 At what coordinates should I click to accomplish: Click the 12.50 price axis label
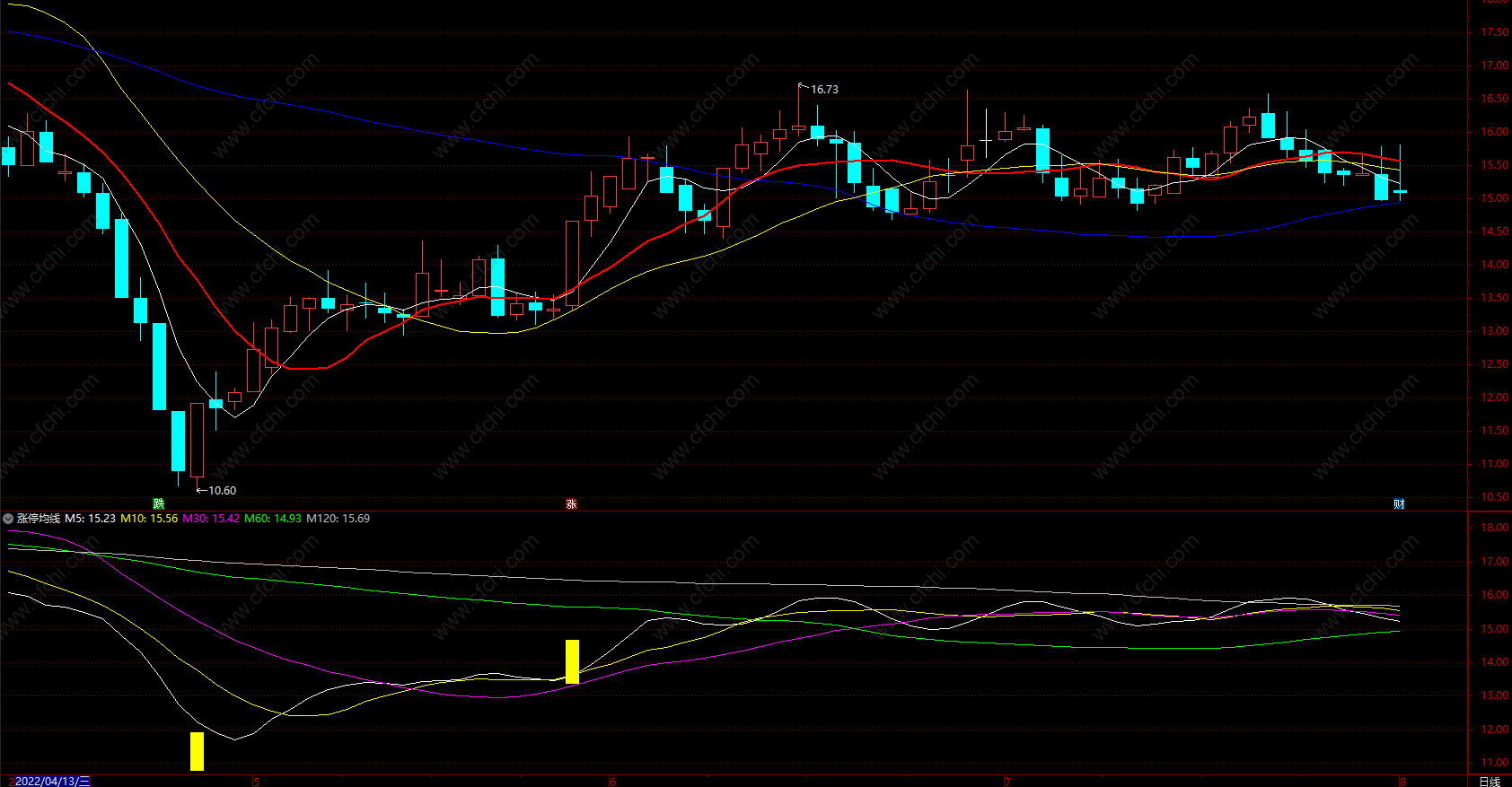[1495, 364]
